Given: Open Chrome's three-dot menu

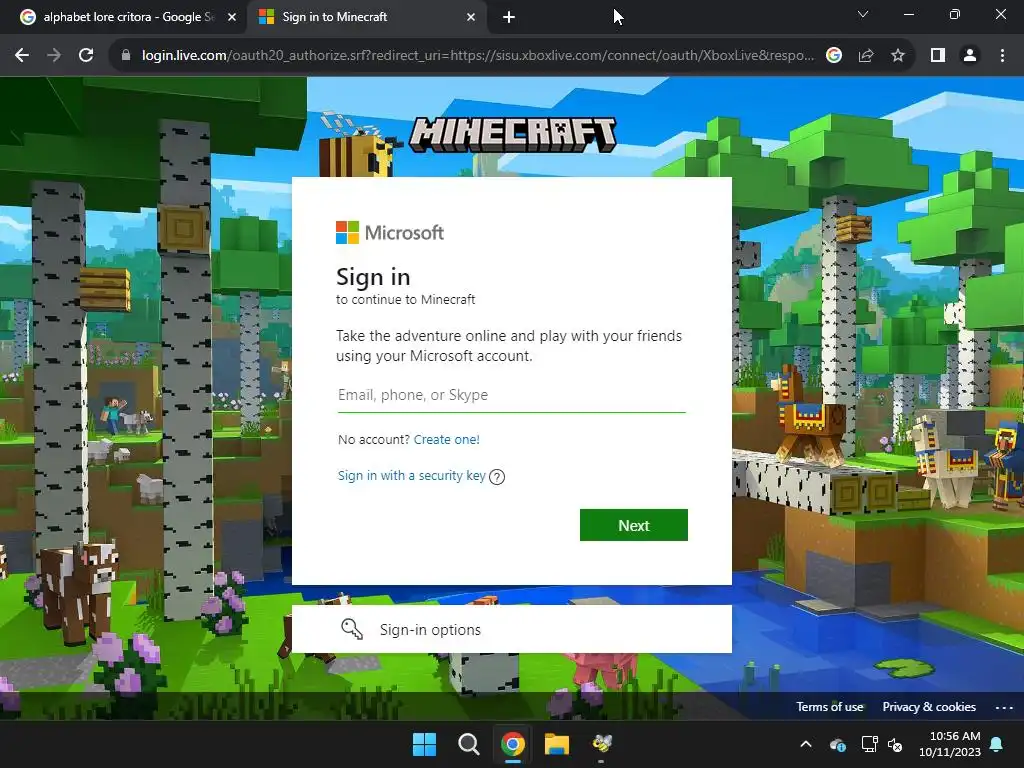Looking at the screenshot, I should coord(1002,56).
